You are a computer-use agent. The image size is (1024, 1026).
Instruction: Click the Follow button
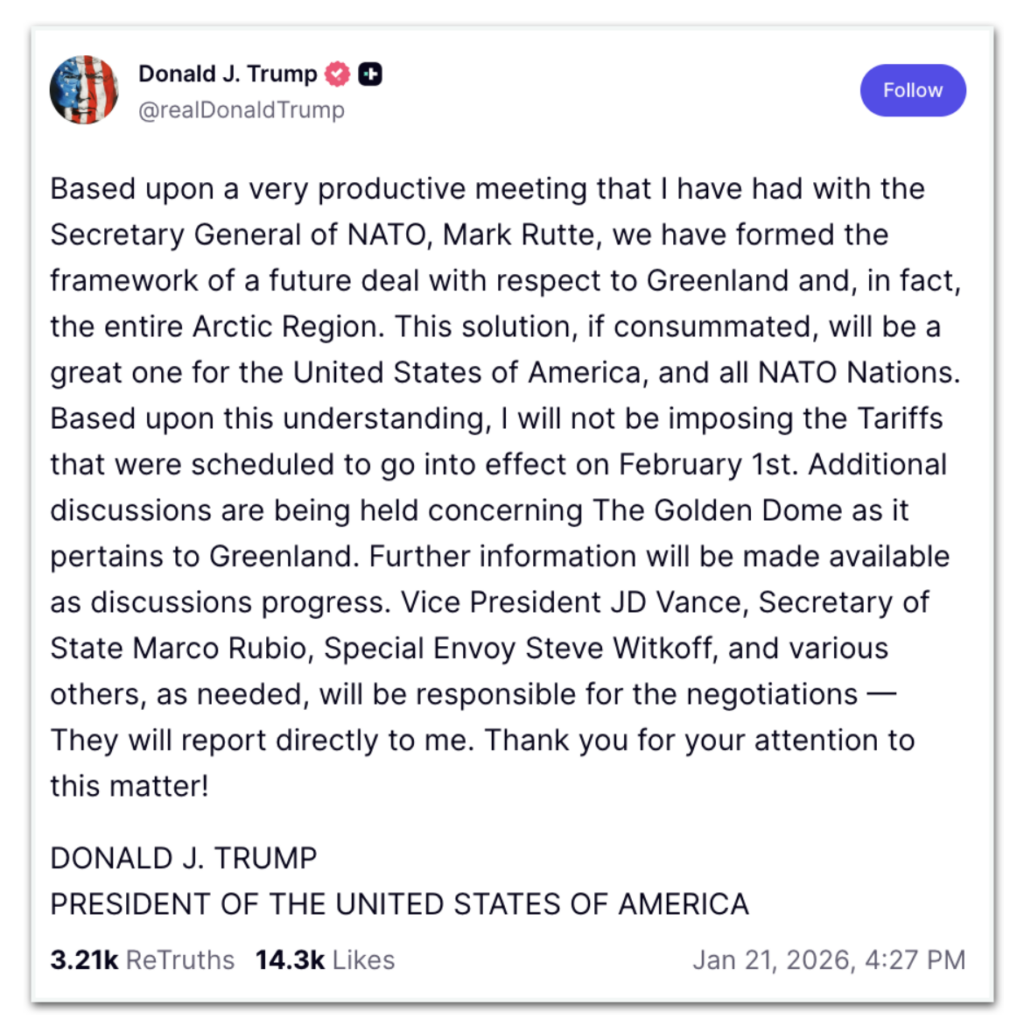pyautogui.click(x=912, y=90)
